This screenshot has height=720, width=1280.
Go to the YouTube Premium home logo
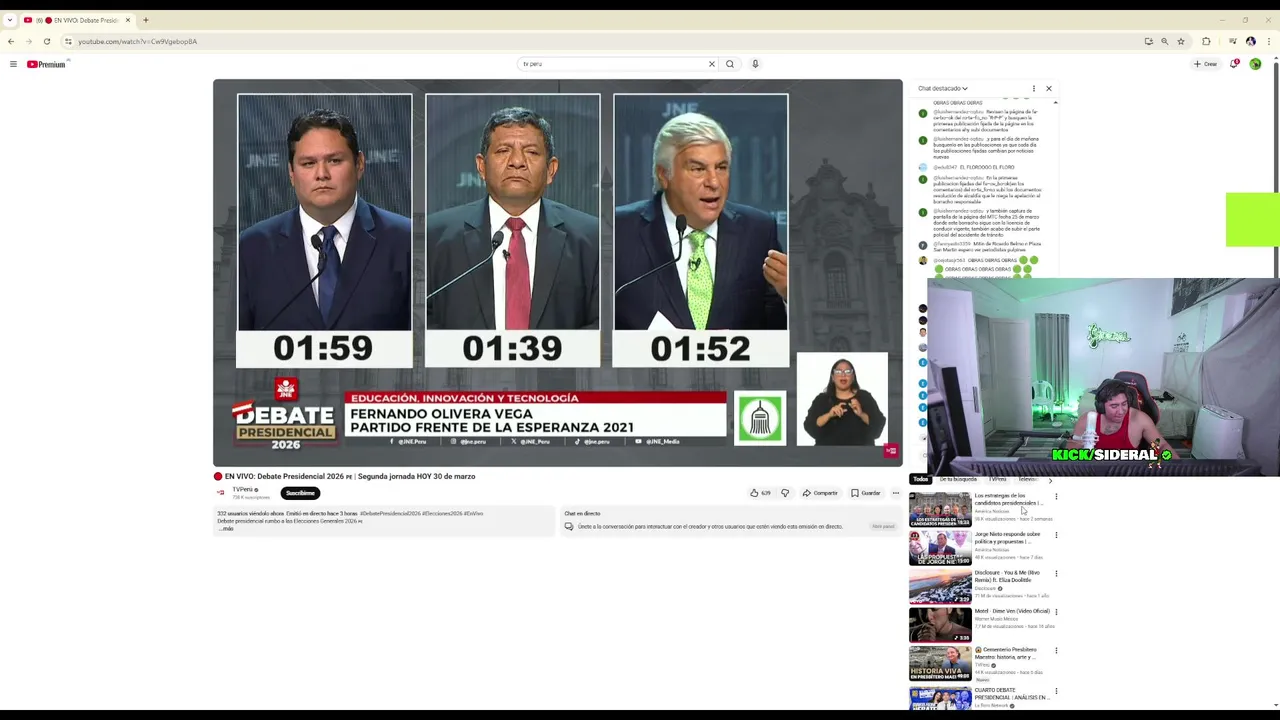46,64
